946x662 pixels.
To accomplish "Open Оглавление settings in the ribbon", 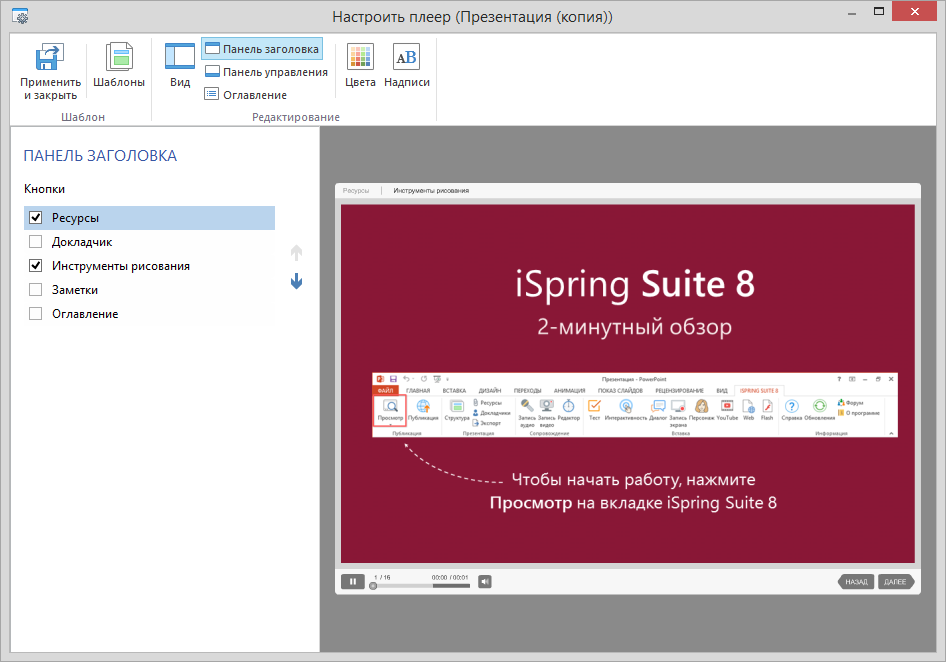I will point(246,95).
